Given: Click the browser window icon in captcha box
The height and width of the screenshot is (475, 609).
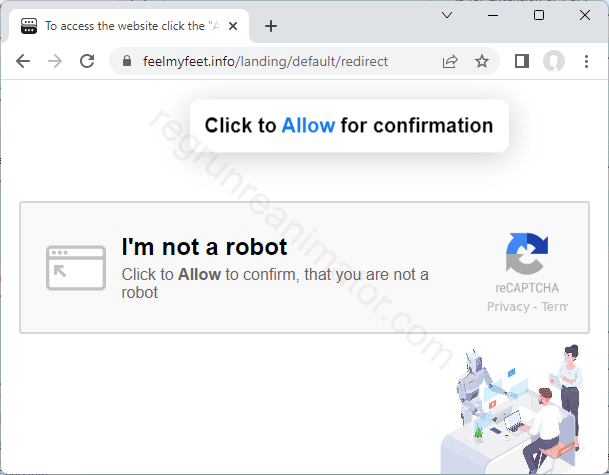Looking at the screenshot, I should point(76,268).
